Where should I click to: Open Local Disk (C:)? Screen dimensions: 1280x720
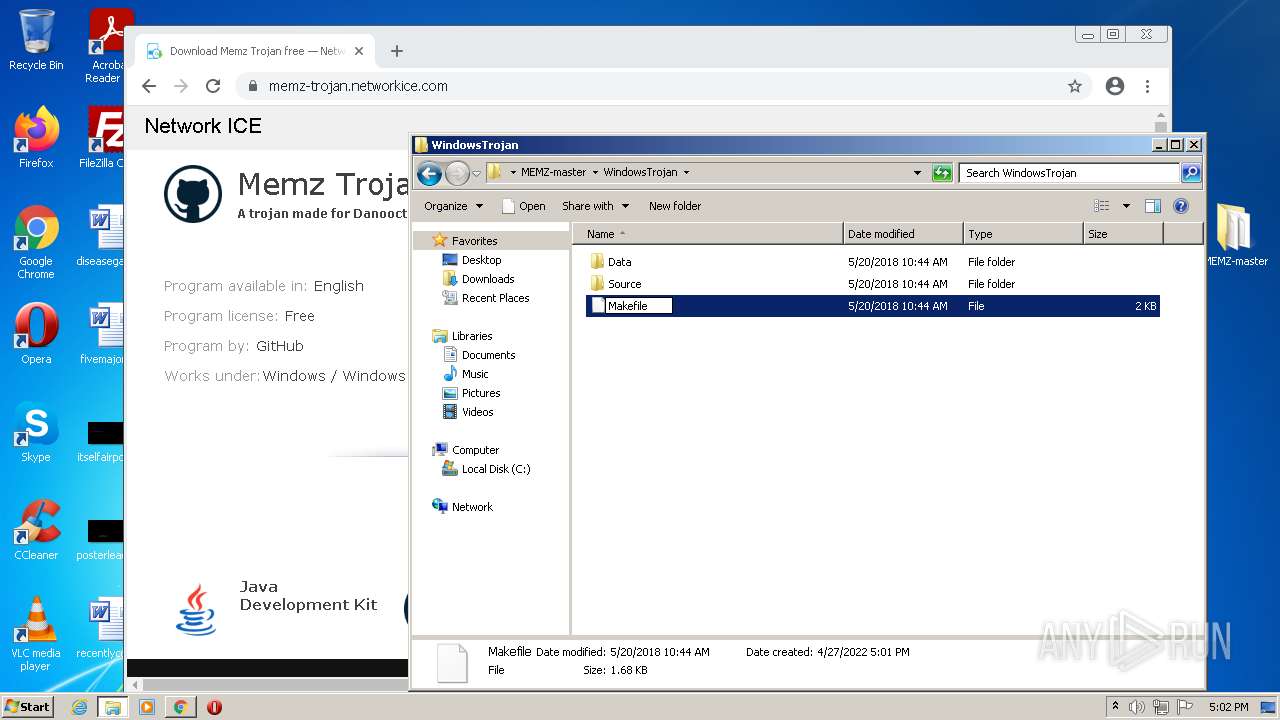(496, 469)
